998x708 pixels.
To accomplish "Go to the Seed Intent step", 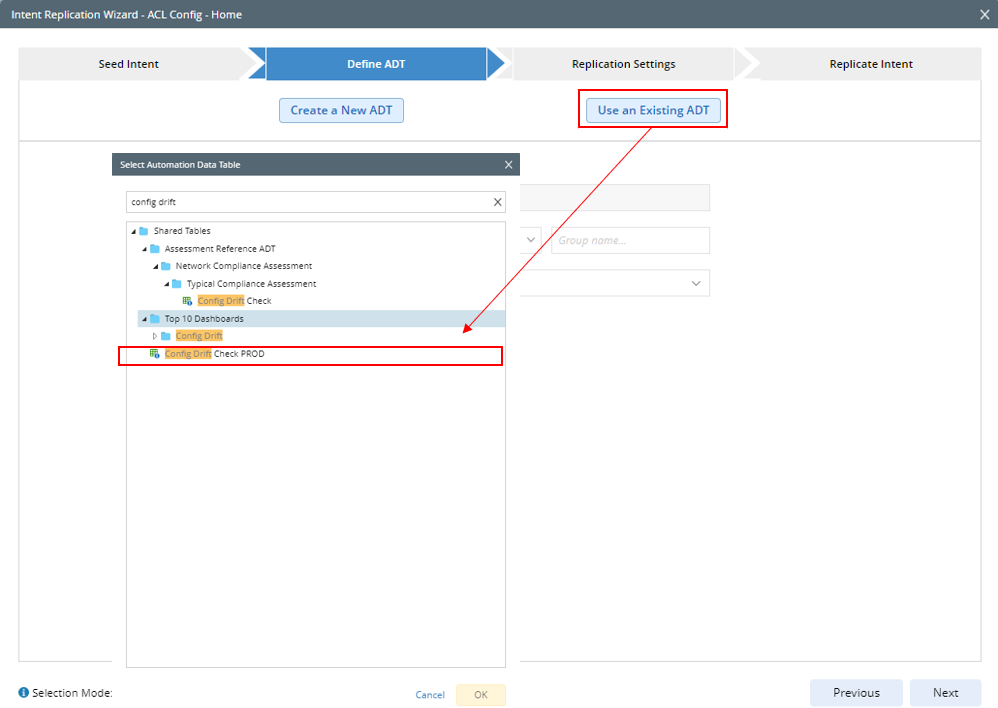I will [x=129, y=64].
